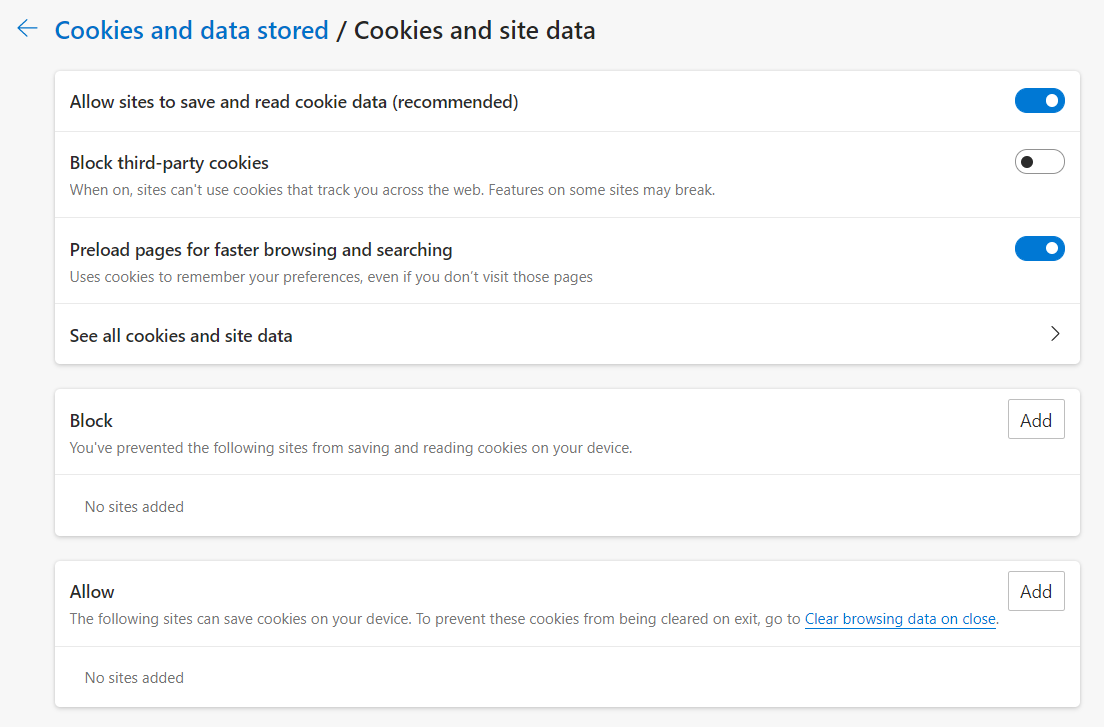
Task: Click the "Cookies and site data" page title
Action: tap(474, 30)
